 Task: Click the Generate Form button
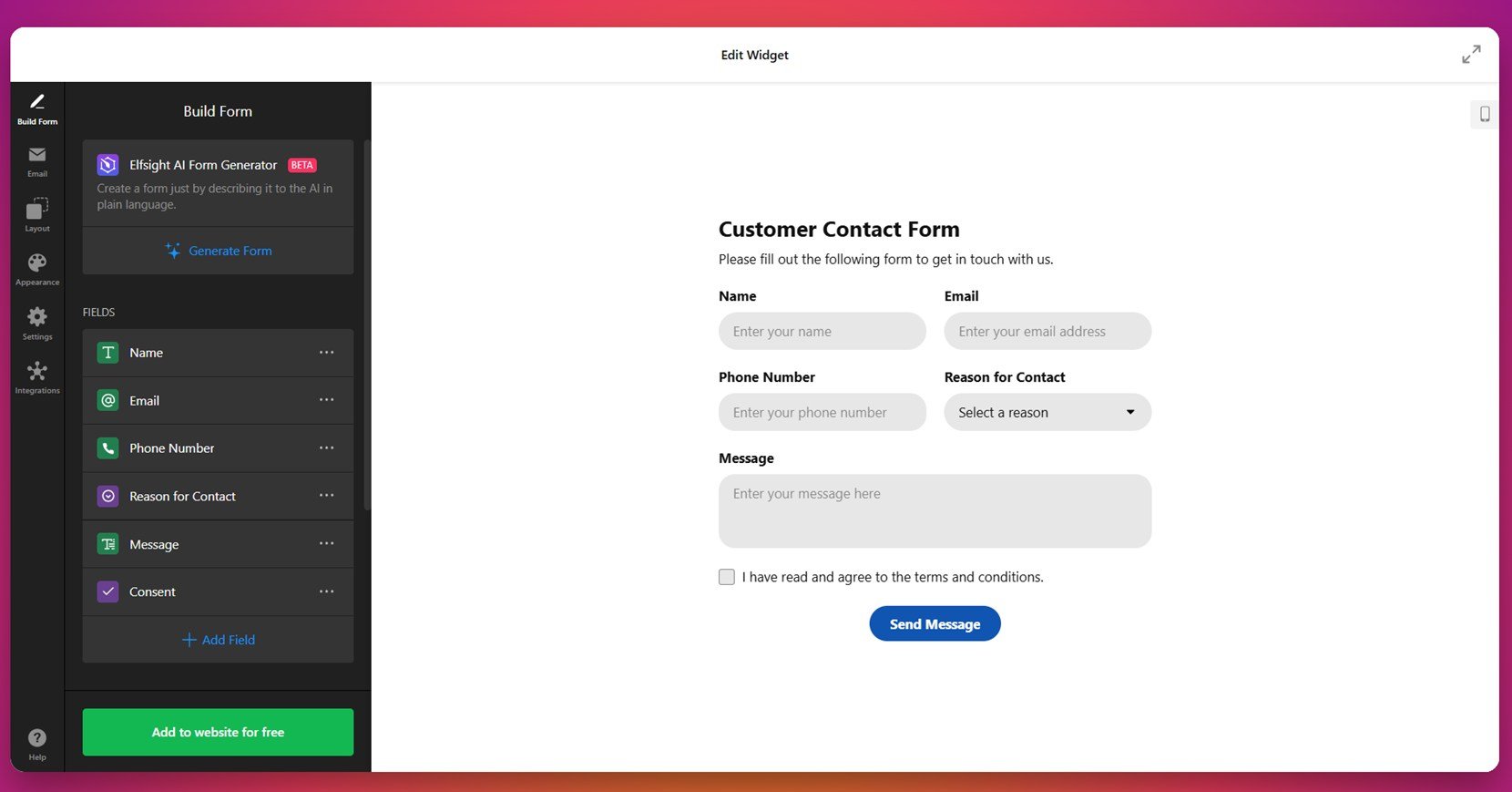point(219,251)
